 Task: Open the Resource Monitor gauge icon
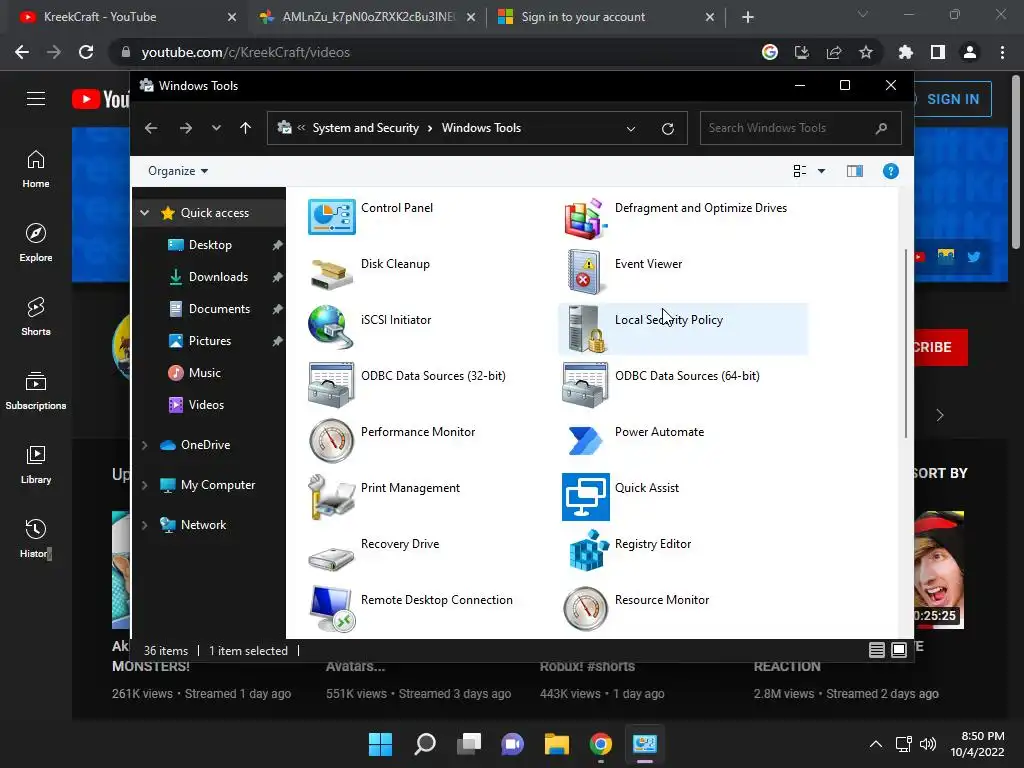tap(585, 609)
